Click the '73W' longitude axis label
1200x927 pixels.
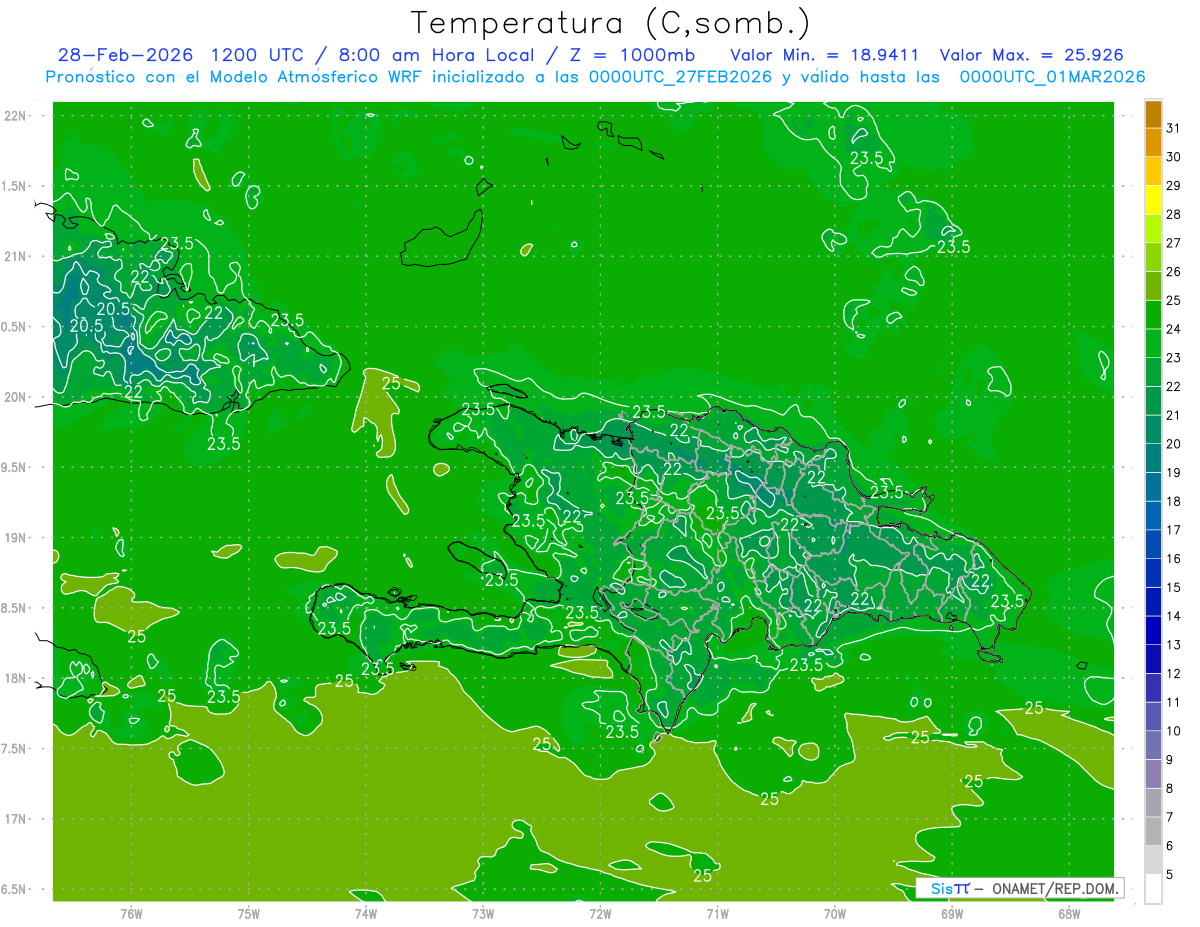tap(483, 914)
